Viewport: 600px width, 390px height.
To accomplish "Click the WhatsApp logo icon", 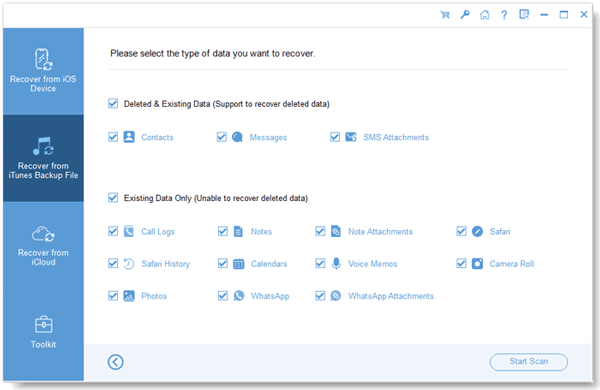I will [239, 295].
